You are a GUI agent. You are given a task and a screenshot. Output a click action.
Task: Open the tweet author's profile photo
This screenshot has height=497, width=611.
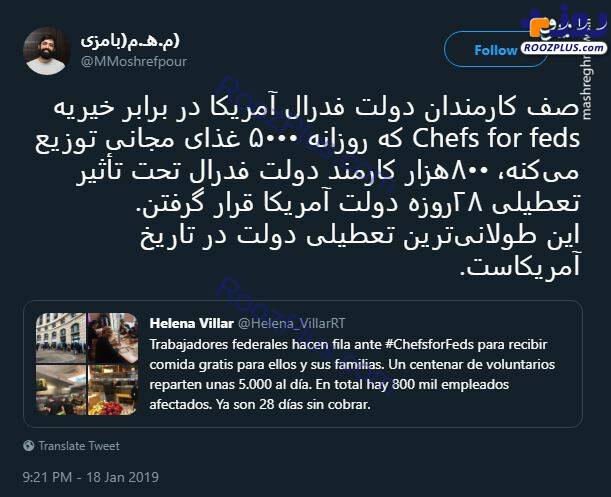click(46, 50)
